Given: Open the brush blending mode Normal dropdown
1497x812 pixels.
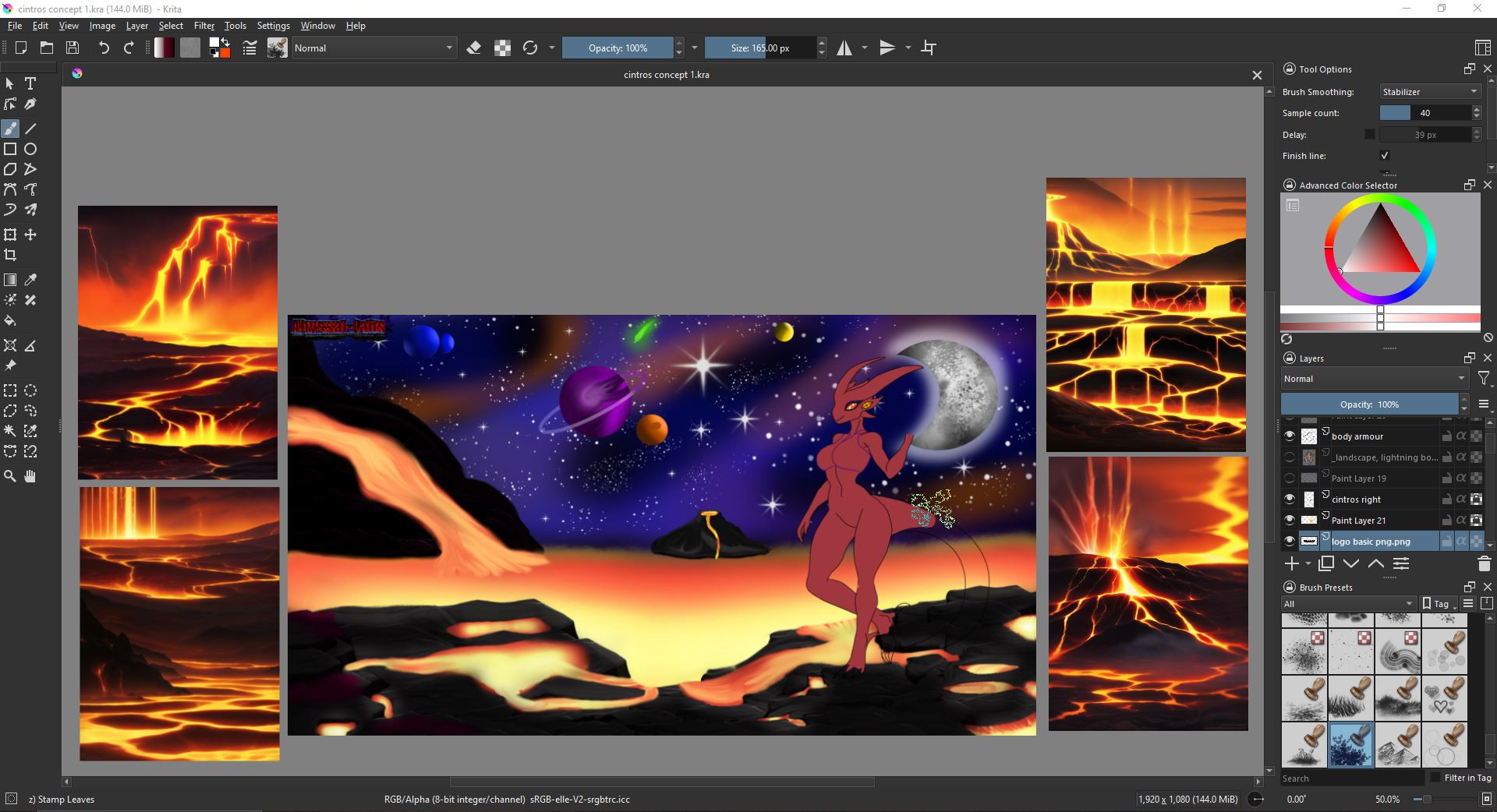Looking at the screenshot, I should click(373, 48).
